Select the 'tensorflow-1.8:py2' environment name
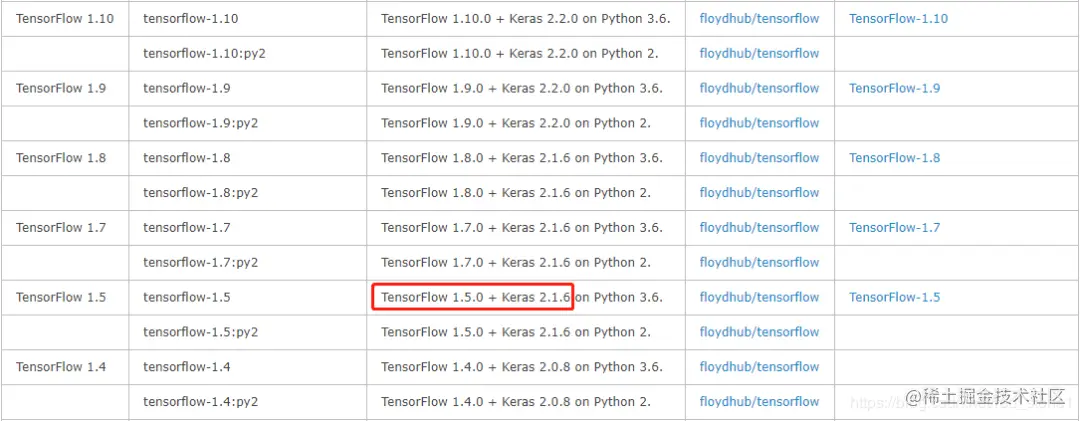This screenshot has width=1080, height=421. pyautogui.click(x=200, y=192)
